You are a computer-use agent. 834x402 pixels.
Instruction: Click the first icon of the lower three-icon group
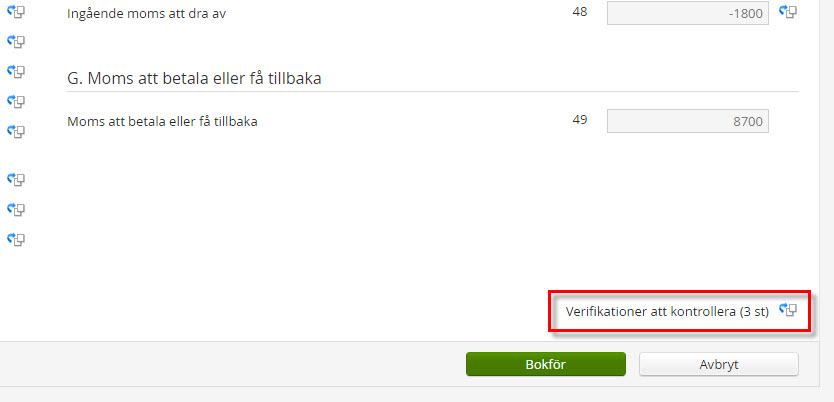tap(16, 180)
